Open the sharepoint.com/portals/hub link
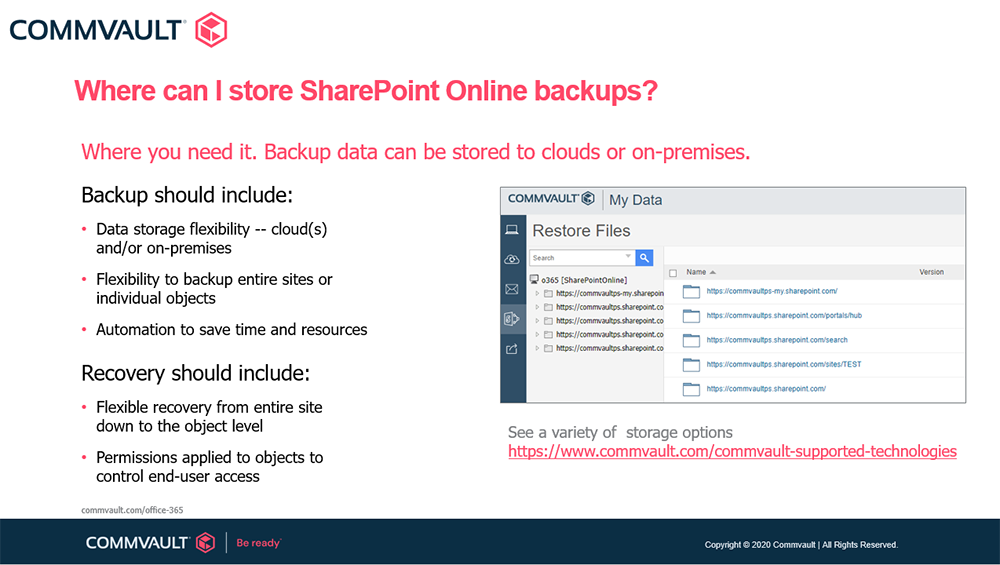1000x565 pixels. coord(784,315)
